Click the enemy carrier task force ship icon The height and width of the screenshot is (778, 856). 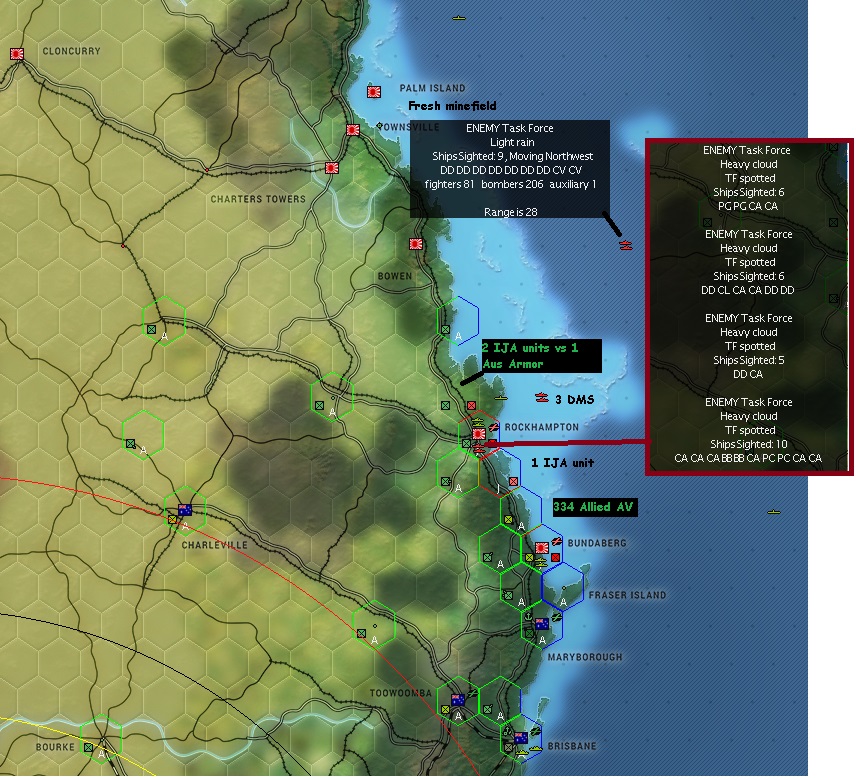point(626,245)
